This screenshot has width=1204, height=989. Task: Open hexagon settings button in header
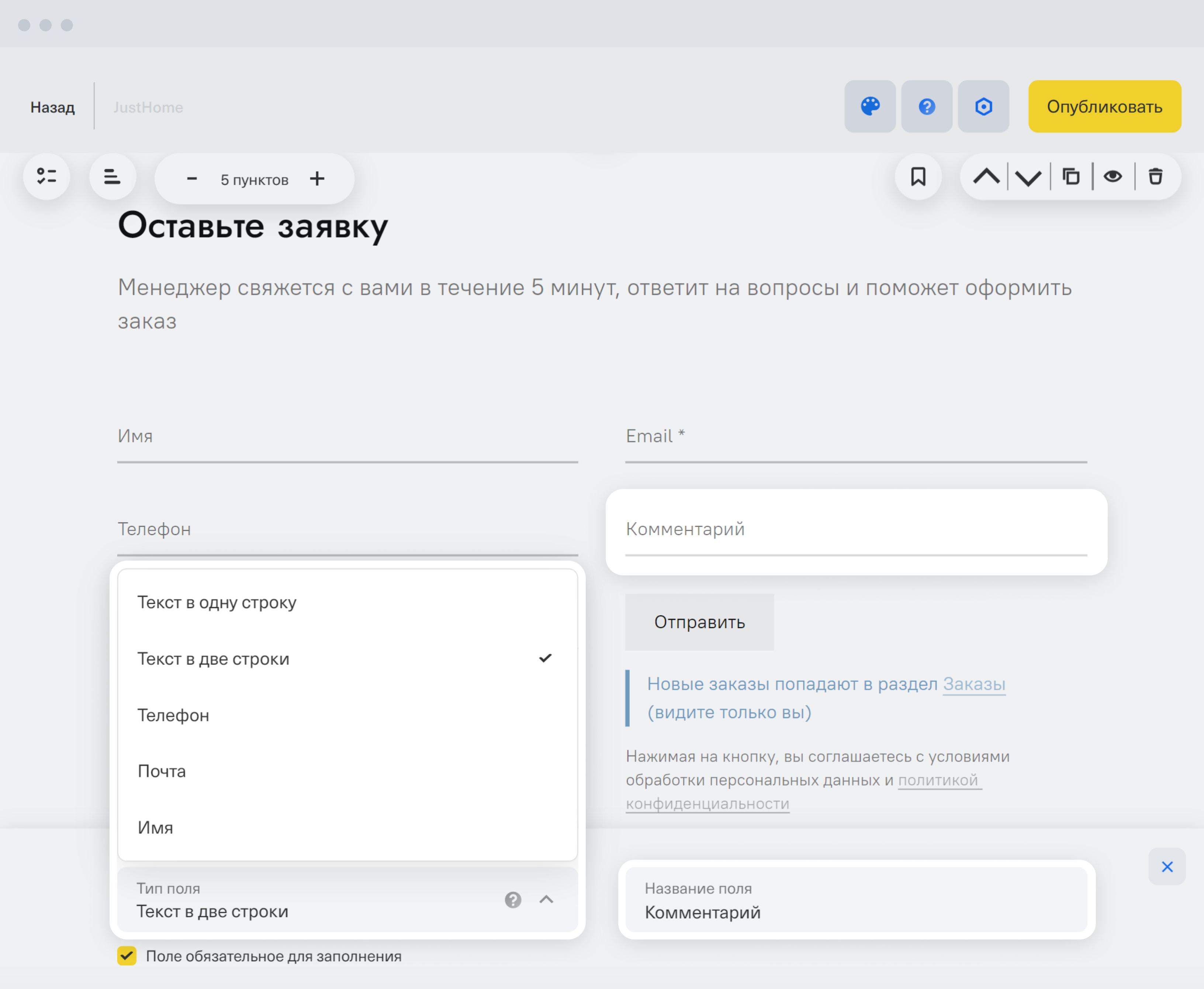coord(983,107)
